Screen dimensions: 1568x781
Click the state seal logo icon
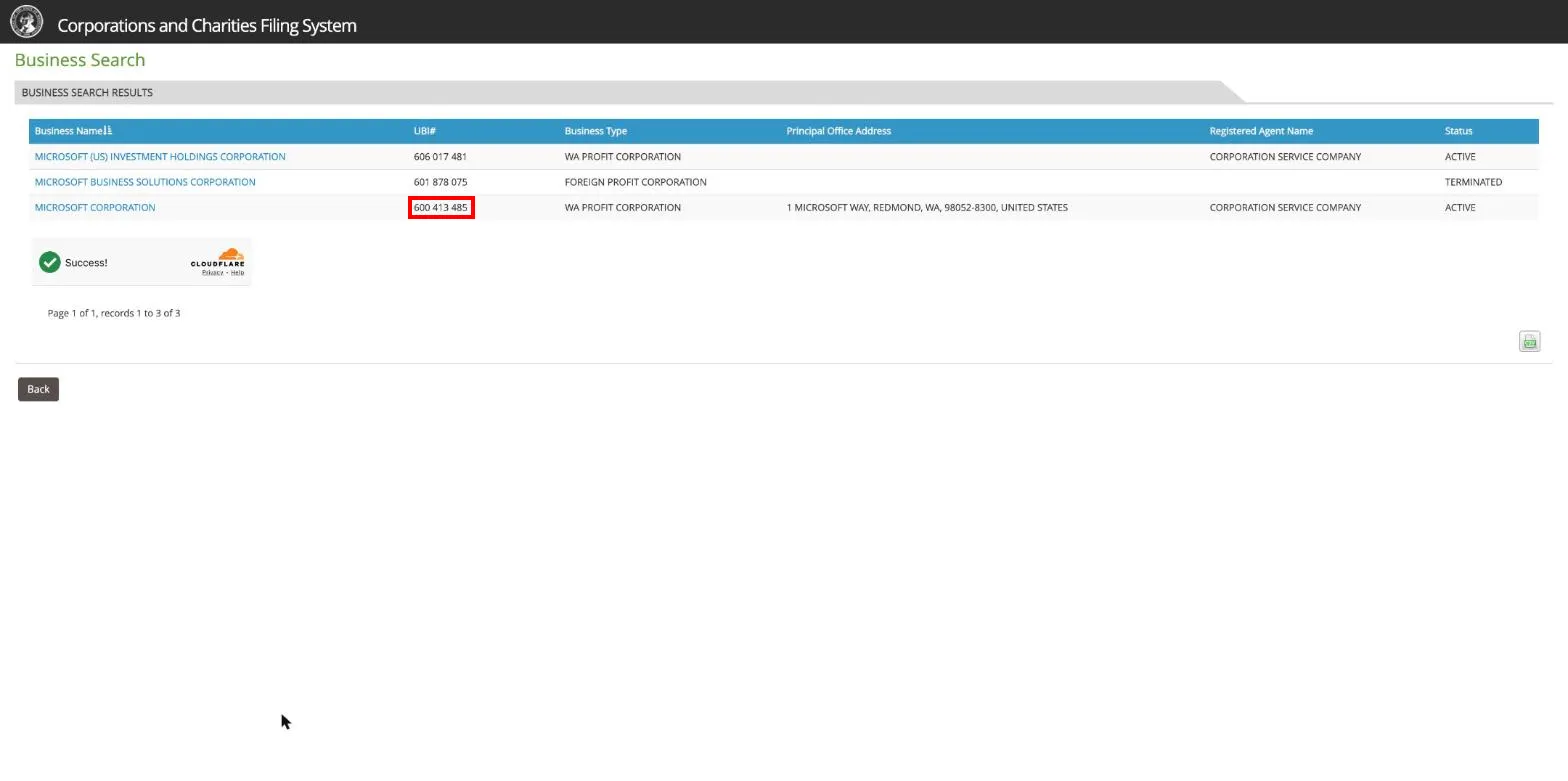coord(26,21)
